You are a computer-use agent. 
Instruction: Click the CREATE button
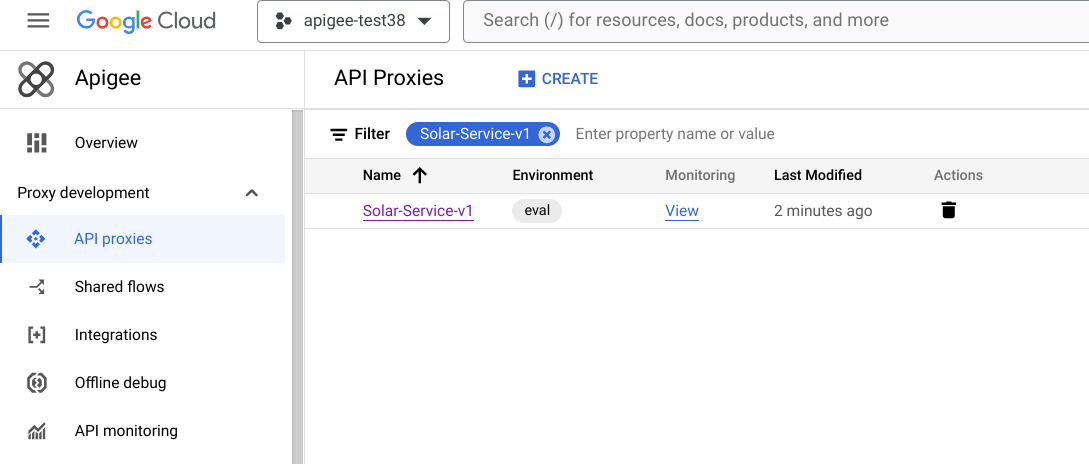pos(558,78)
